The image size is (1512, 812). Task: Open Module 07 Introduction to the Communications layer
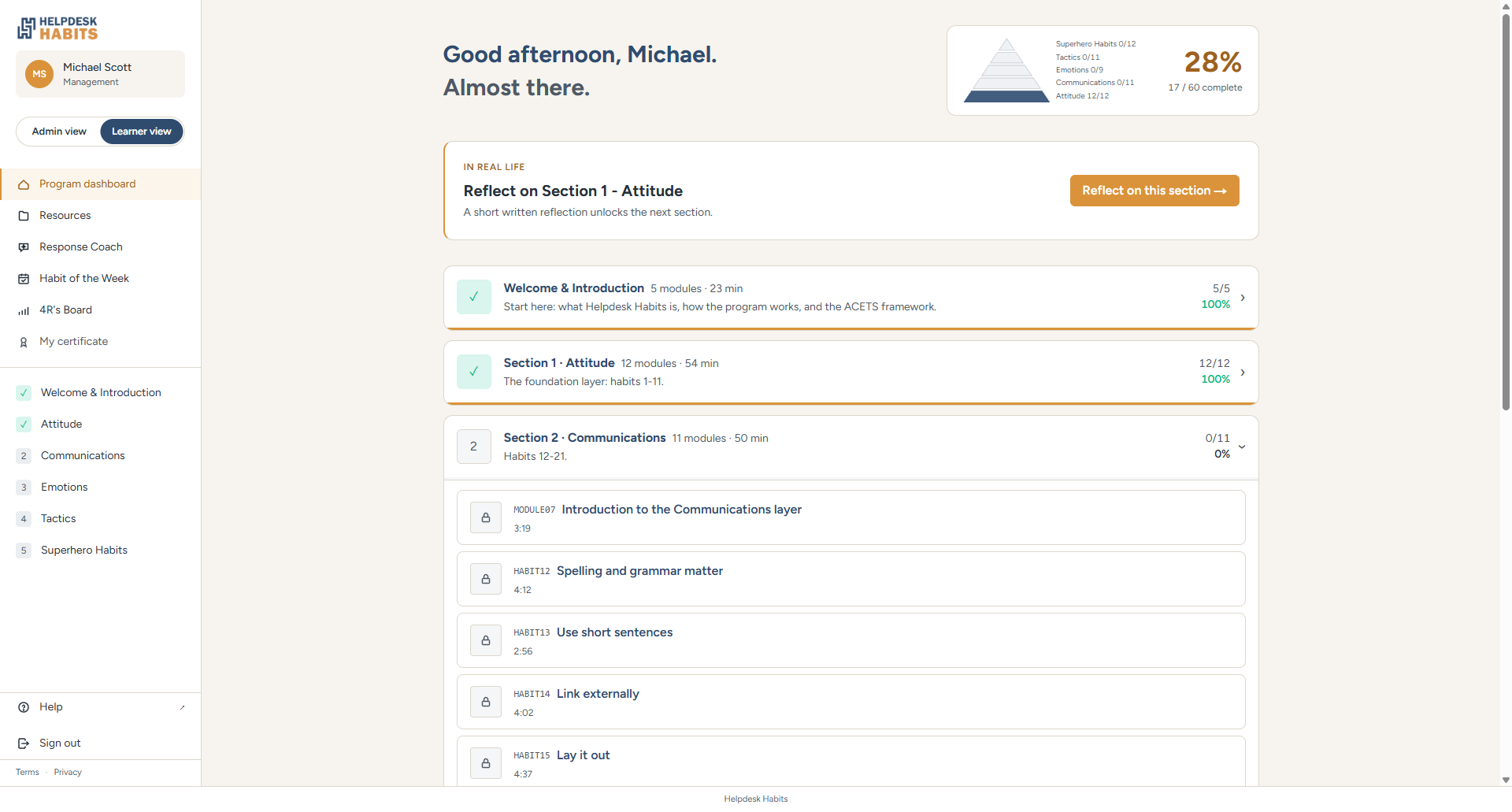click(851, 517)
